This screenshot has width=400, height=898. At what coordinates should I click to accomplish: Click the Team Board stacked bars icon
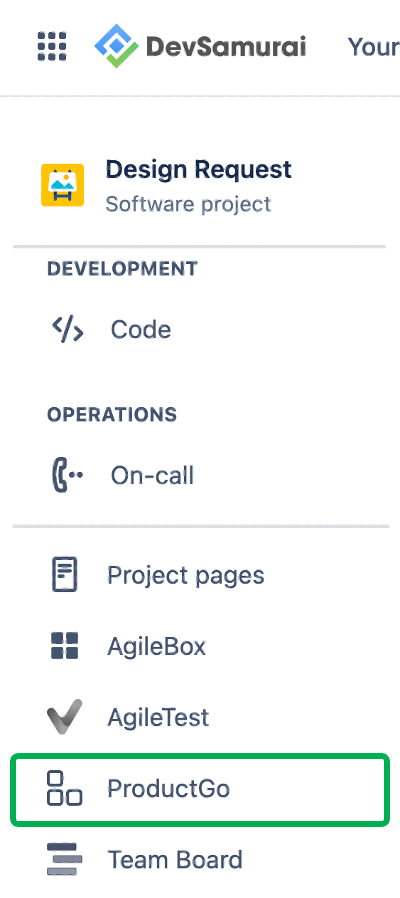click(x=64, y=860)
